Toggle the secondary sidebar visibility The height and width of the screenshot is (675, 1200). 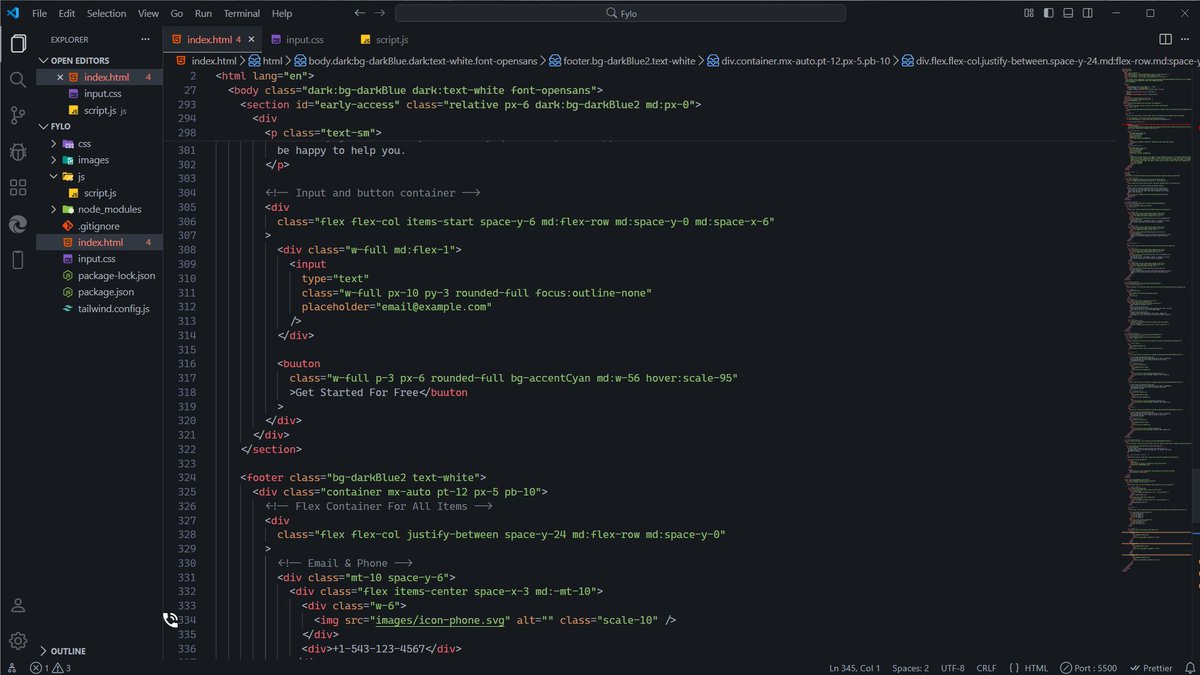pos(1086,13)
